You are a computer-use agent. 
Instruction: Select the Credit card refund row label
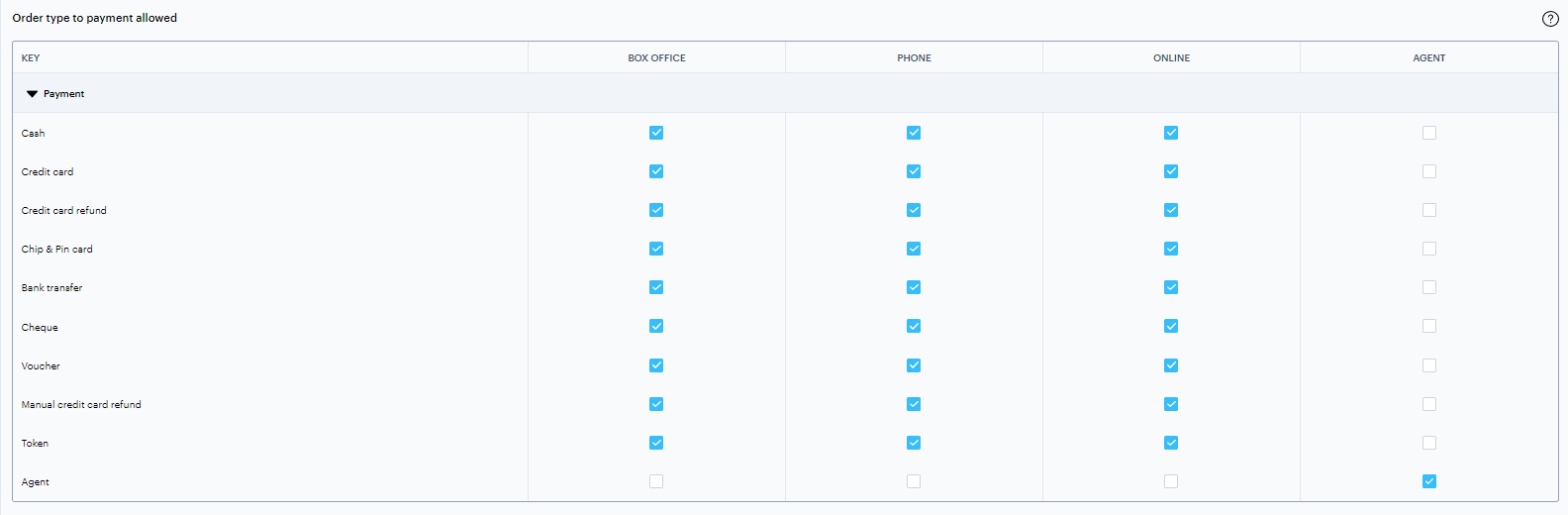pos(64,211)
